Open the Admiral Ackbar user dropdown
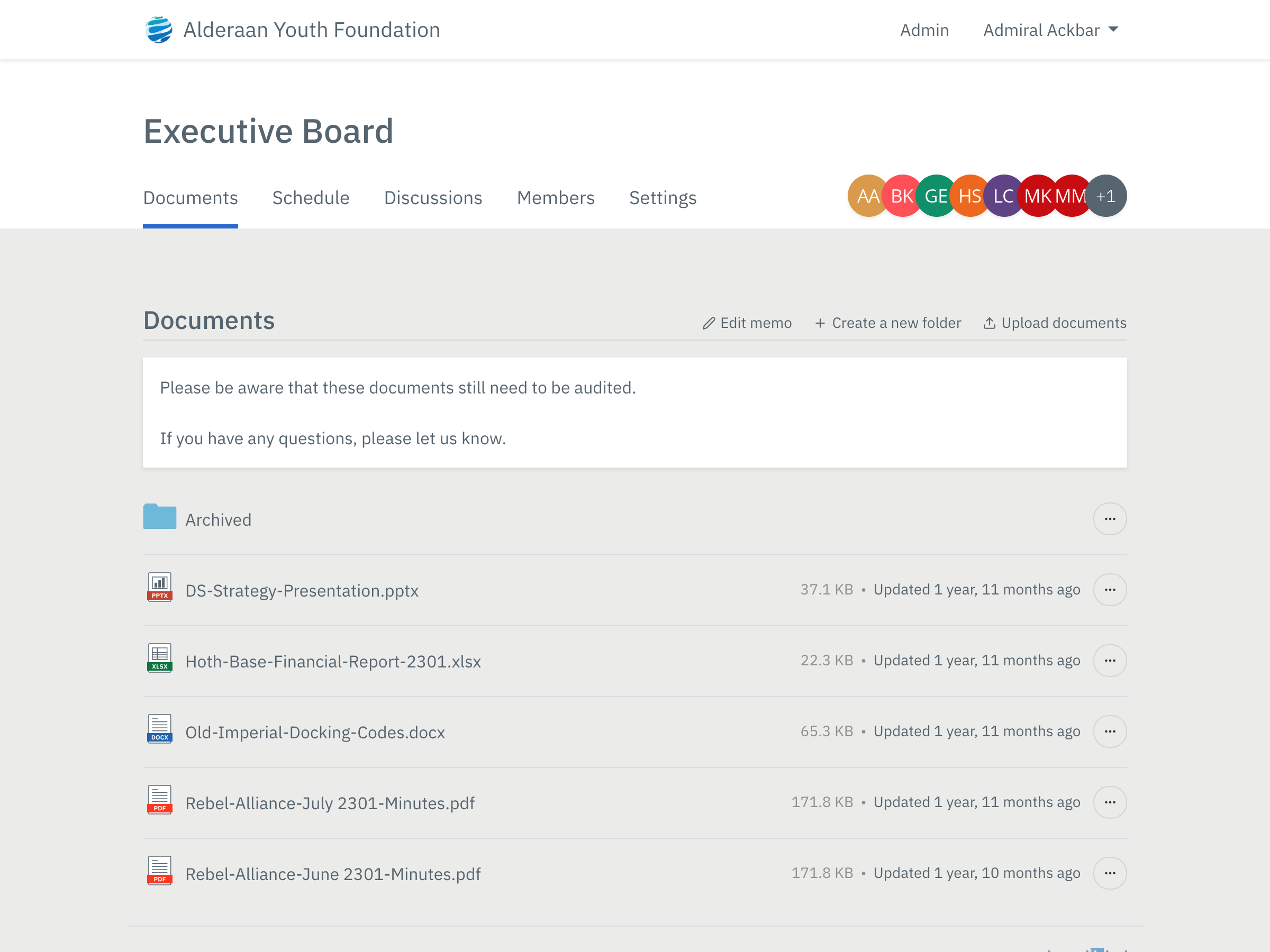This screenshot has height=952, width=1270. coord(1050,30)
